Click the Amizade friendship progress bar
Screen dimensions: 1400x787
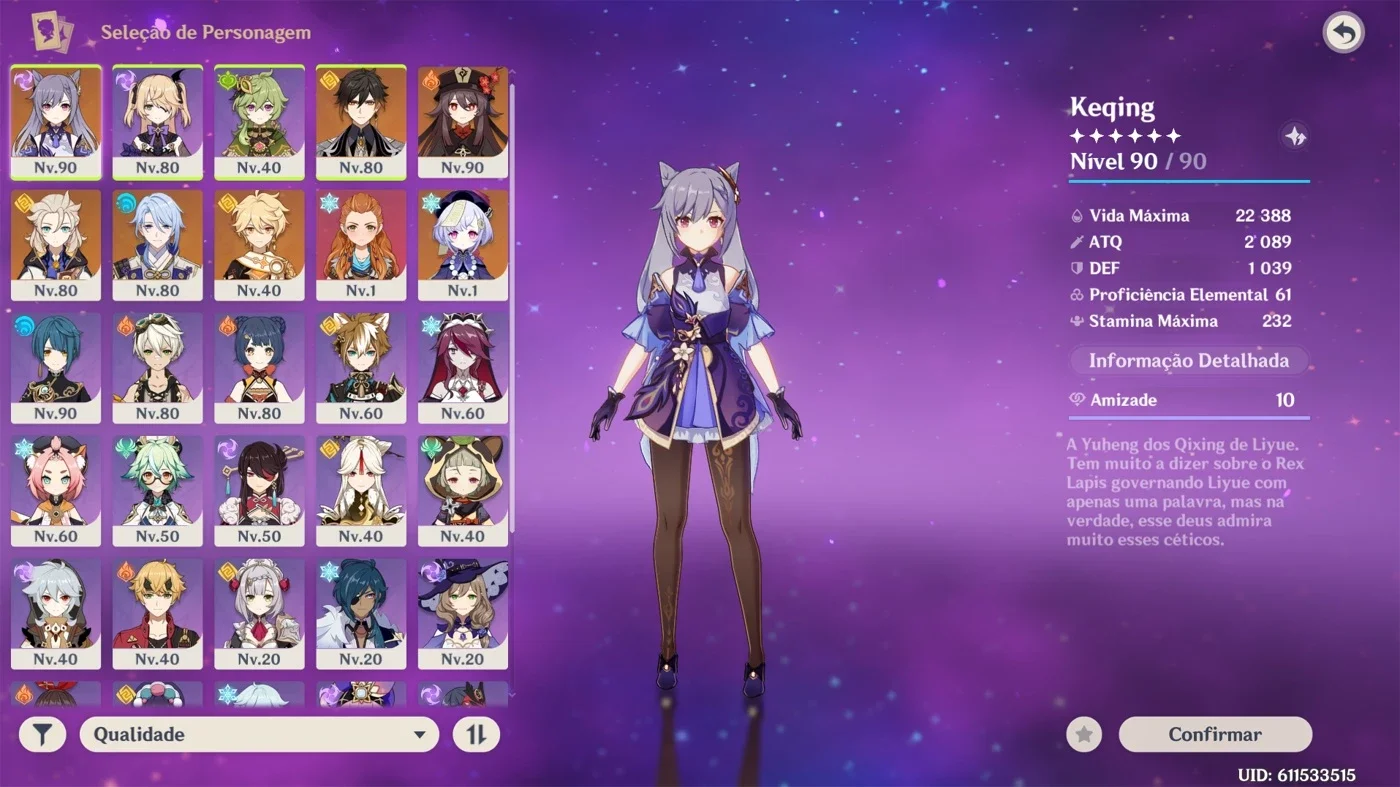click(1189, 417)
